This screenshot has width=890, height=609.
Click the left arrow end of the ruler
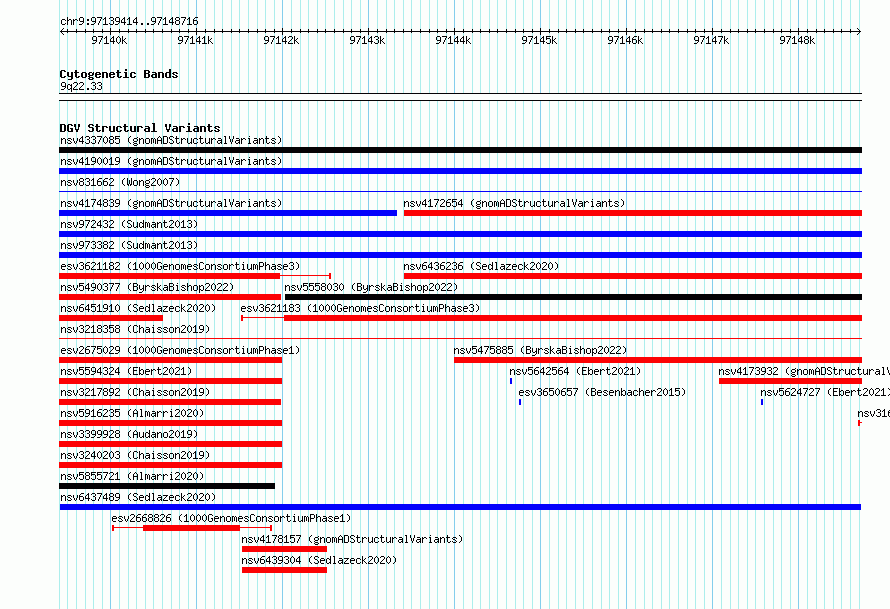tap(62, 31)
